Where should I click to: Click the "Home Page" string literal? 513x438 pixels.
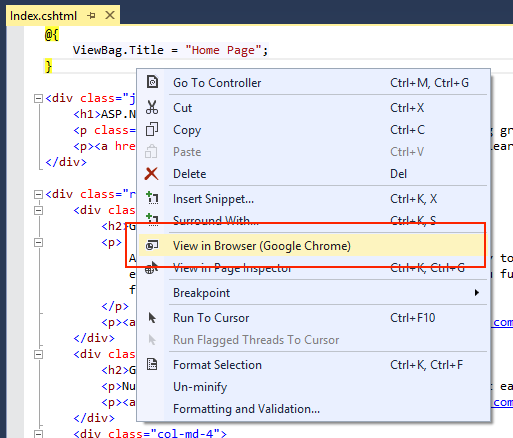(x=223, y=50)
